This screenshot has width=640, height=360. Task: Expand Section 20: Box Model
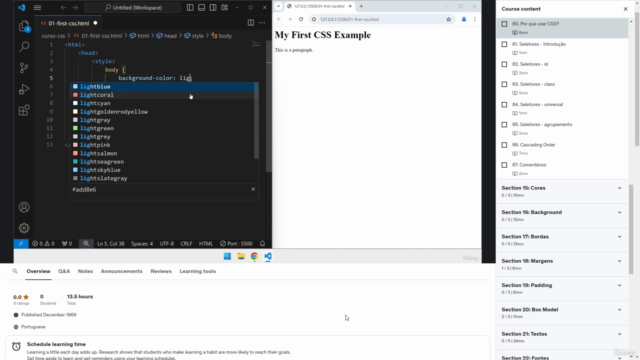562,313
